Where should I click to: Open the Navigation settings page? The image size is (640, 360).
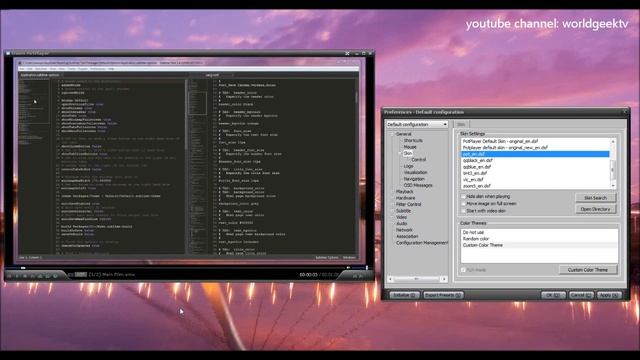pos(414,179)
